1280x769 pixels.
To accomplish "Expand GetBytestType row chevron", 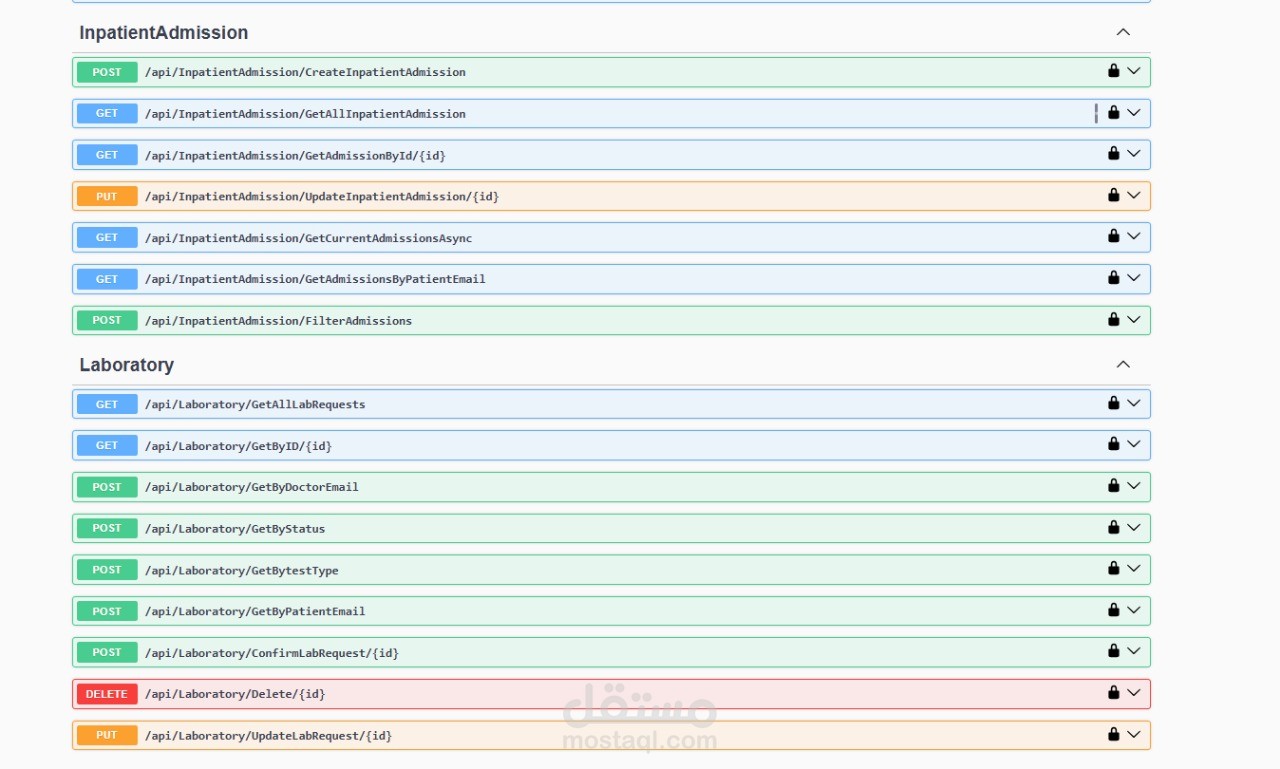I will pos(1134,569).
